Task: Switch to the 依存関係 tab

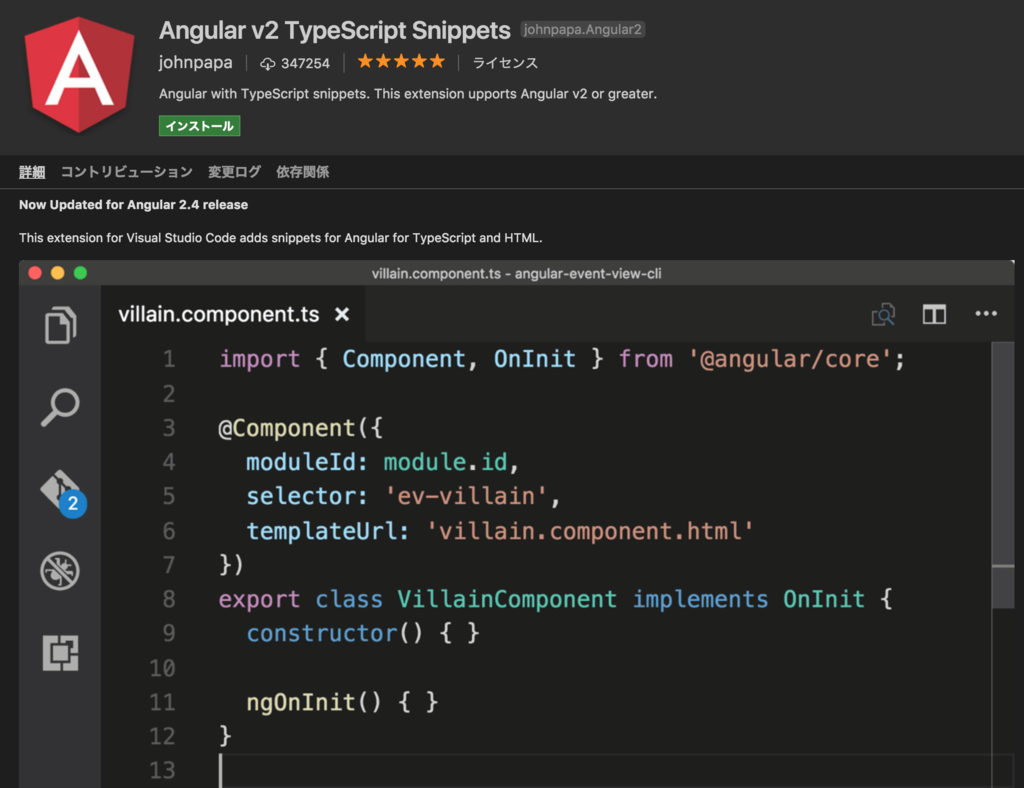Action: pos(302,172)
